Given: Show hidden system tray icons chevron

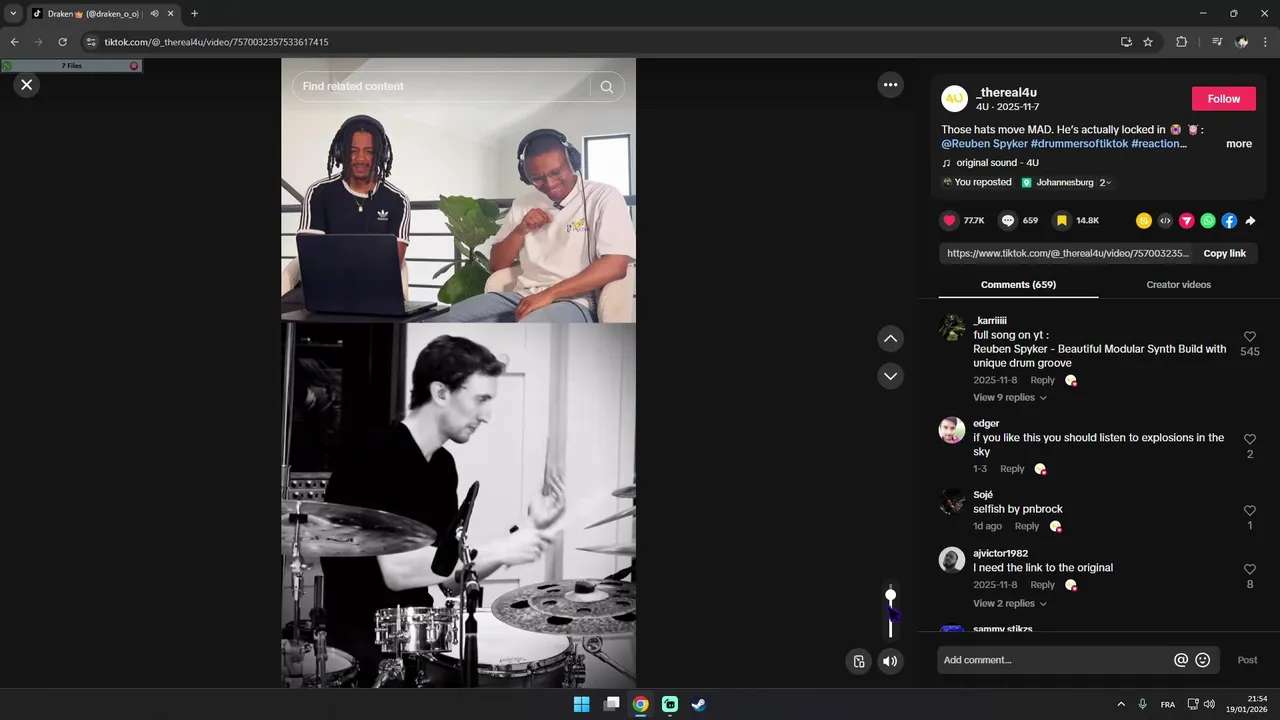Looking at the screenshot, I should pos(1121,704).
